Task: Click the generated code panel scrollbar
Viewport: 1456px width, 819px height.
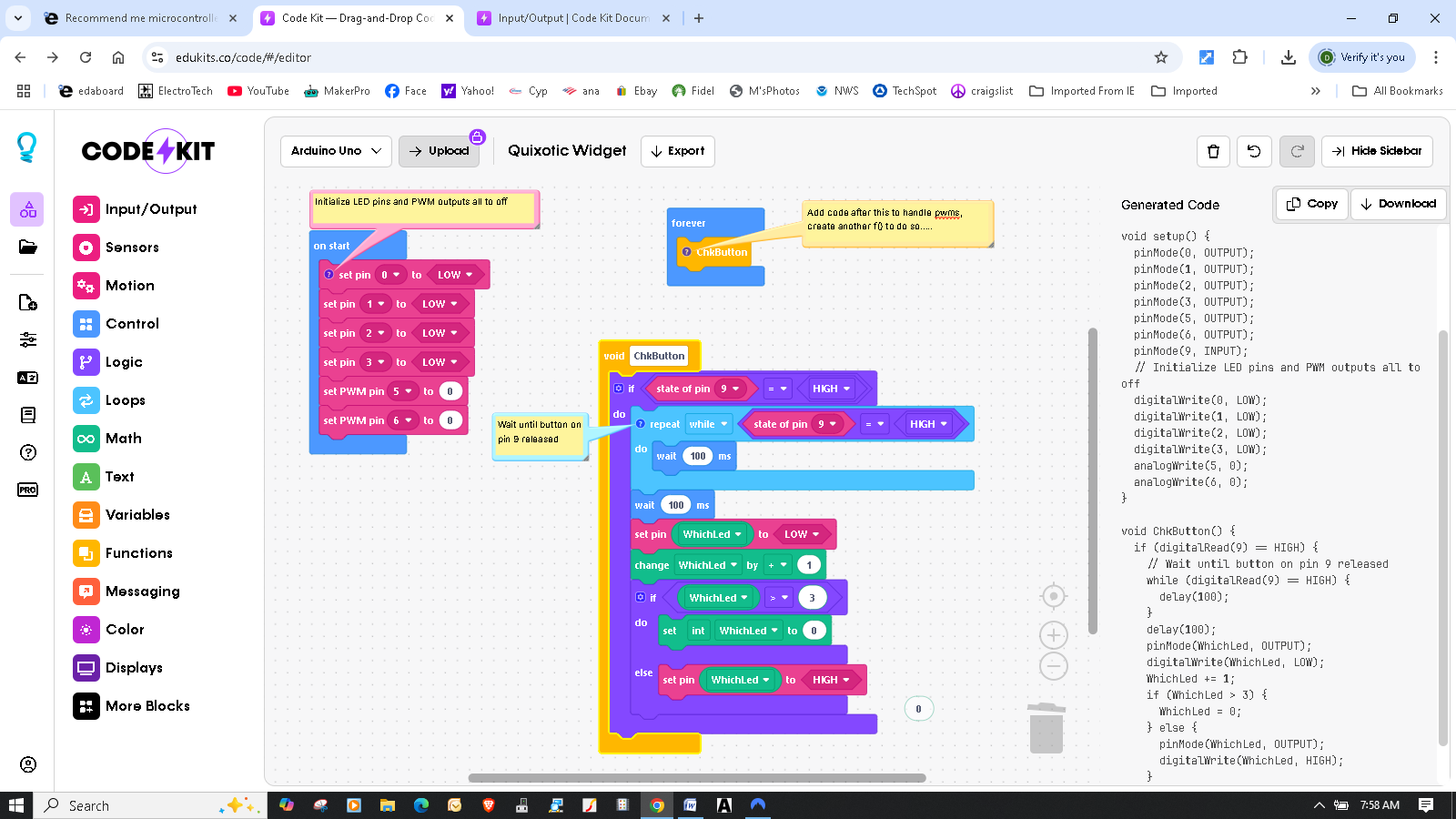Action: 1442,537
